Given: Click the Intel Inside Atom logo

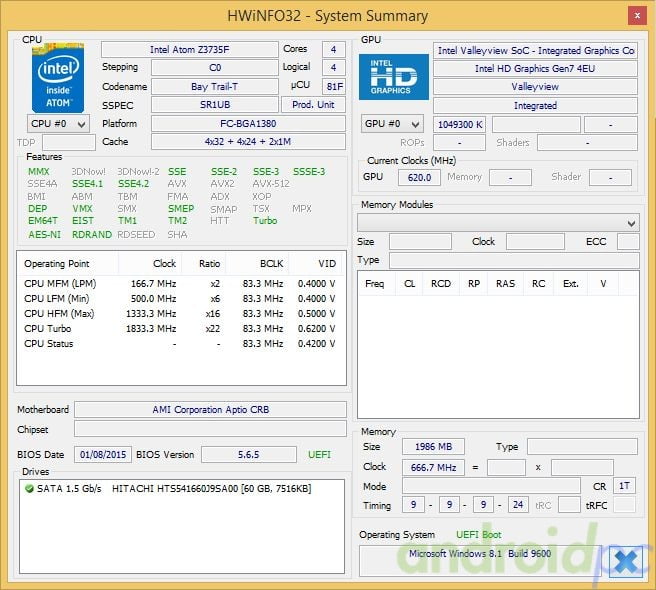Looking at the screenshot, I should pyautogui.click(x=58, y=78).
